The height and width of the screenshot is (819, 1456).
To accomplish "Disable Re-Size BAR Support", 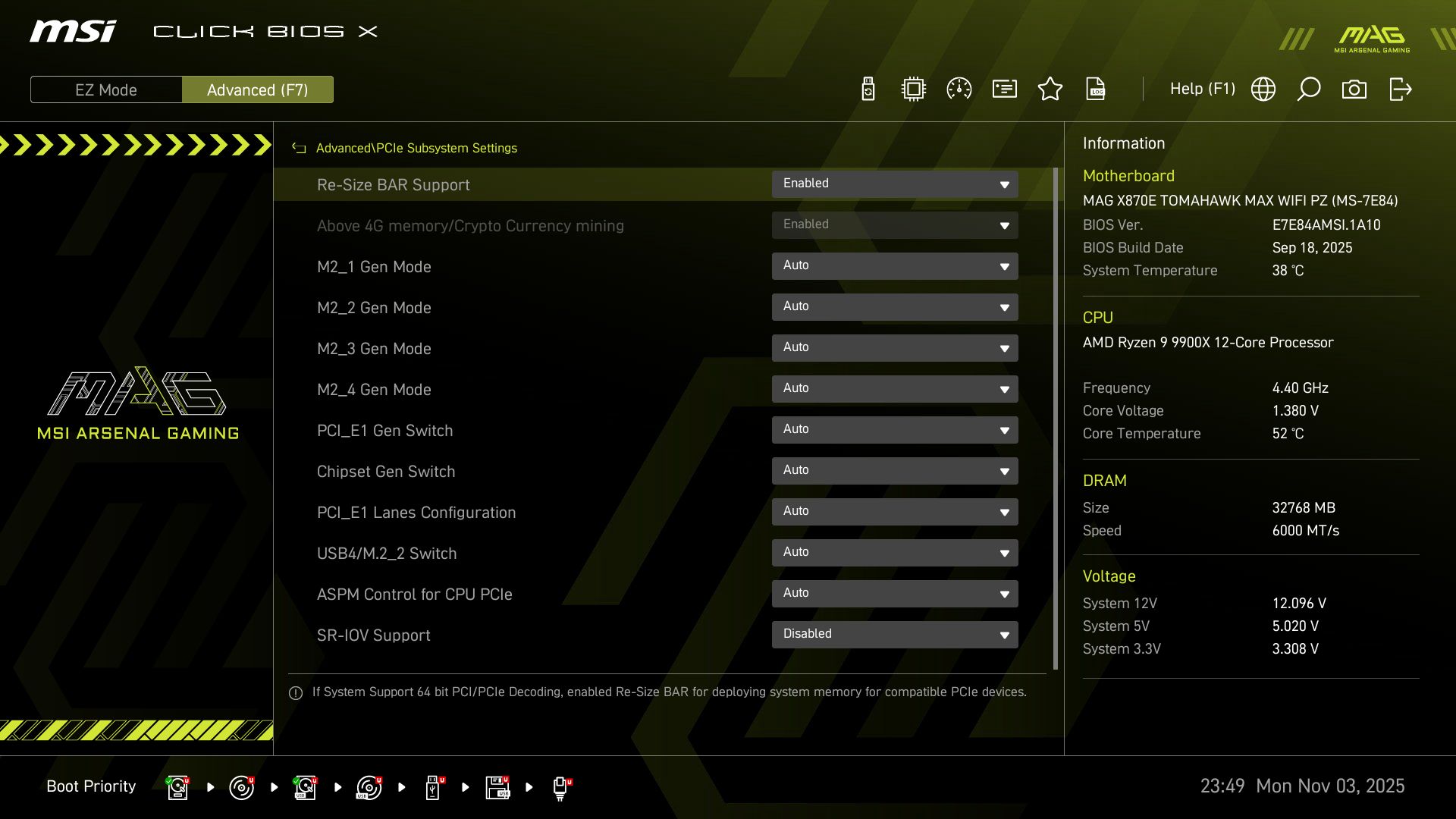I will [895, 184].
